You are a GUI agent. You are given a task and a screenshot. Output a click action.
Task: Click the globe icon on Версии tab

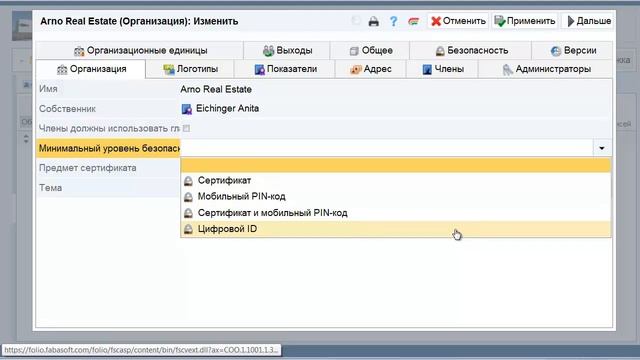(556, 51)
